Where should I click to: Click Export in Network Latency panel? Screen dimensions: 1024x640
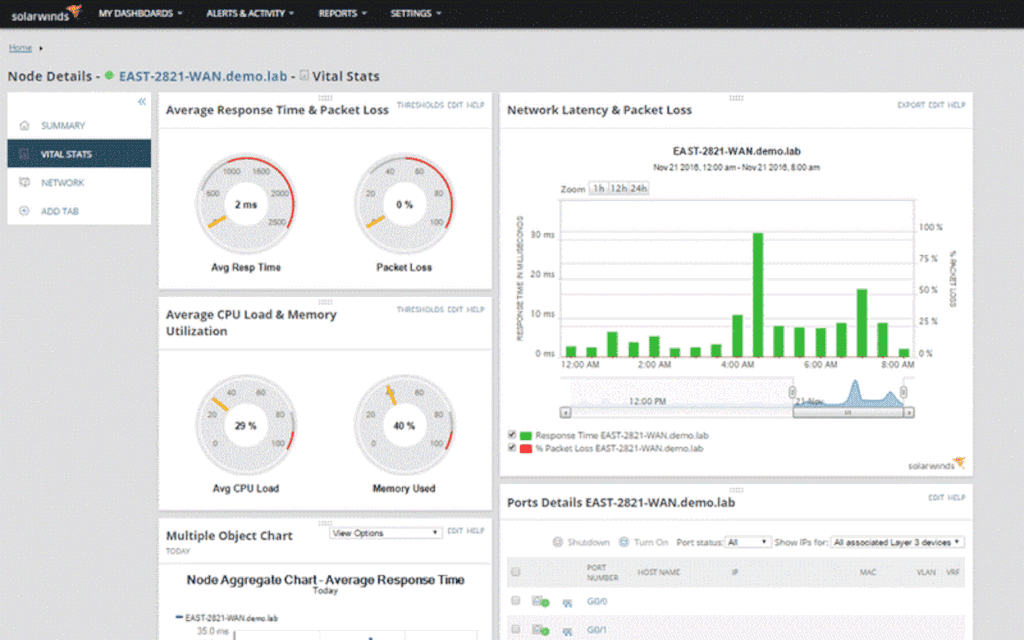[910, 105]
